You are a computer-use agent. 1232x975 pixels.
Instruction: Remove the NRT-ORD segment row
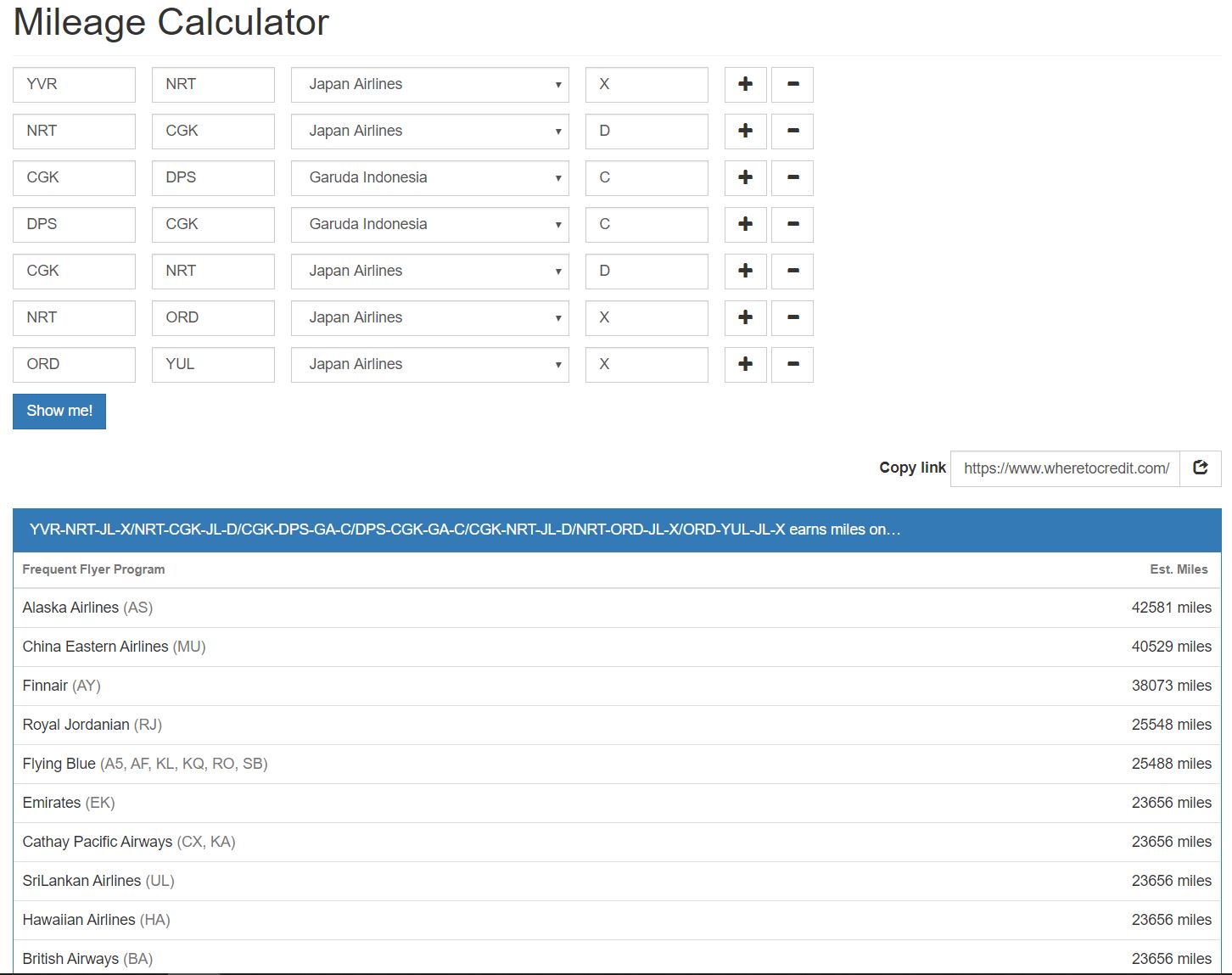pos(792,318)
